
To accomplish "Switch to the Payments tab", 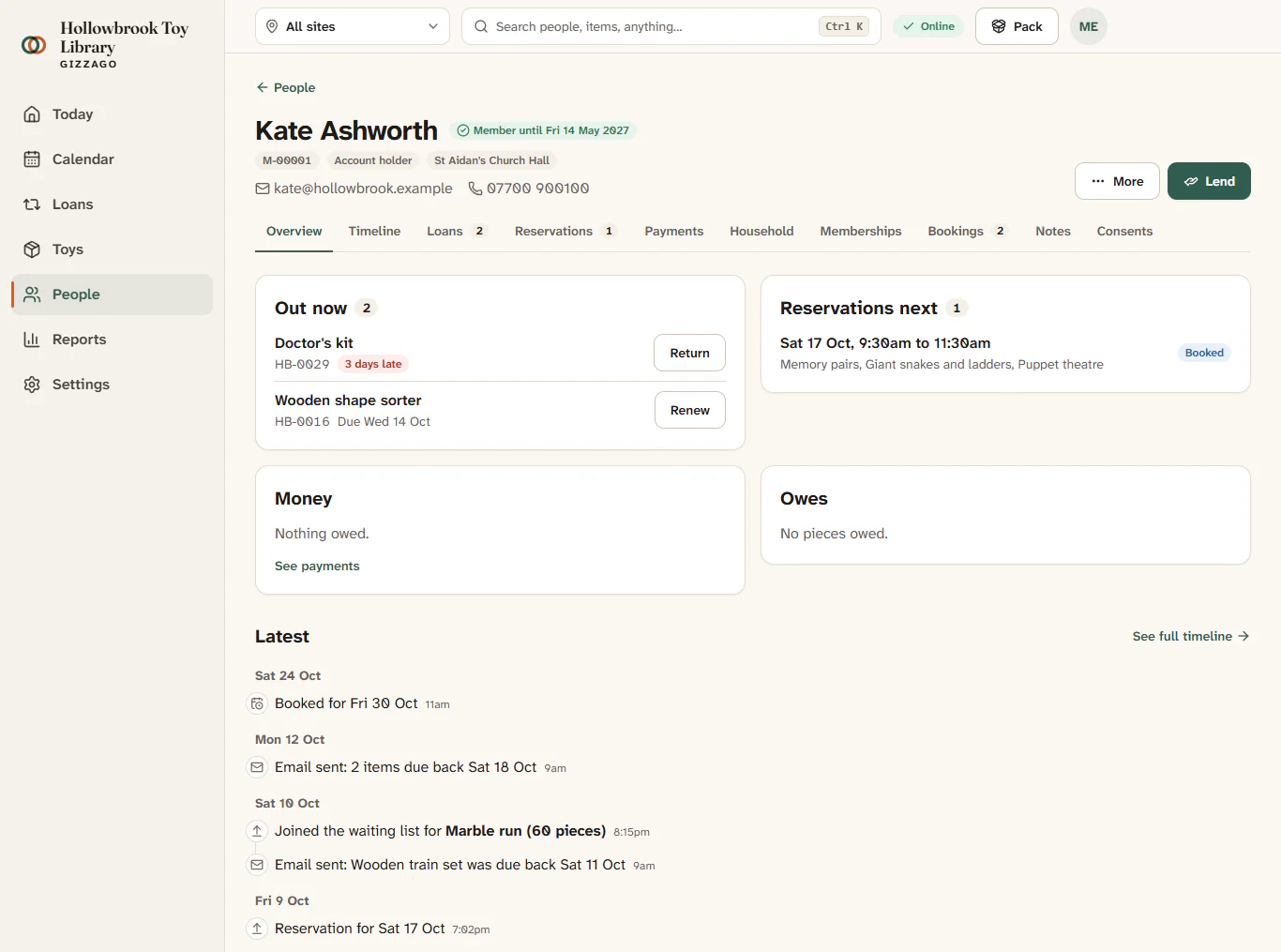I will pyautogui.click(x=674, y=231).
